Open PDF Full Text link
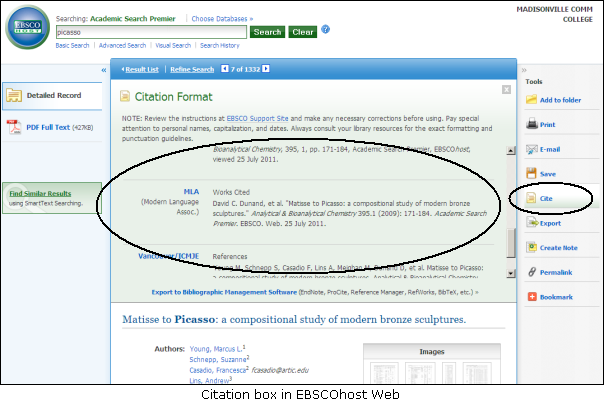 click(x=48, y=127)
